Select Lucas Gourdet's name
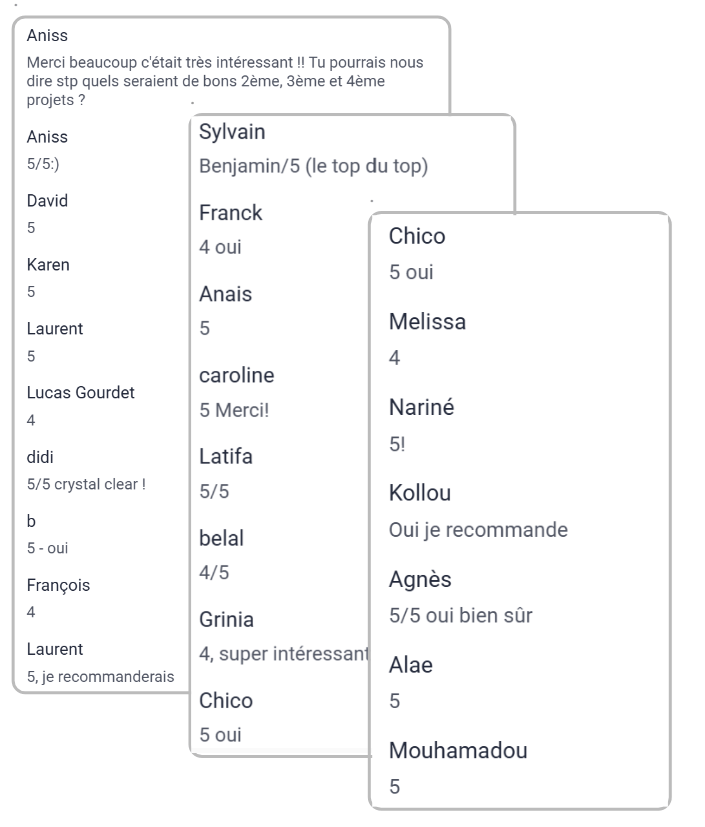 tap(81, 392)
